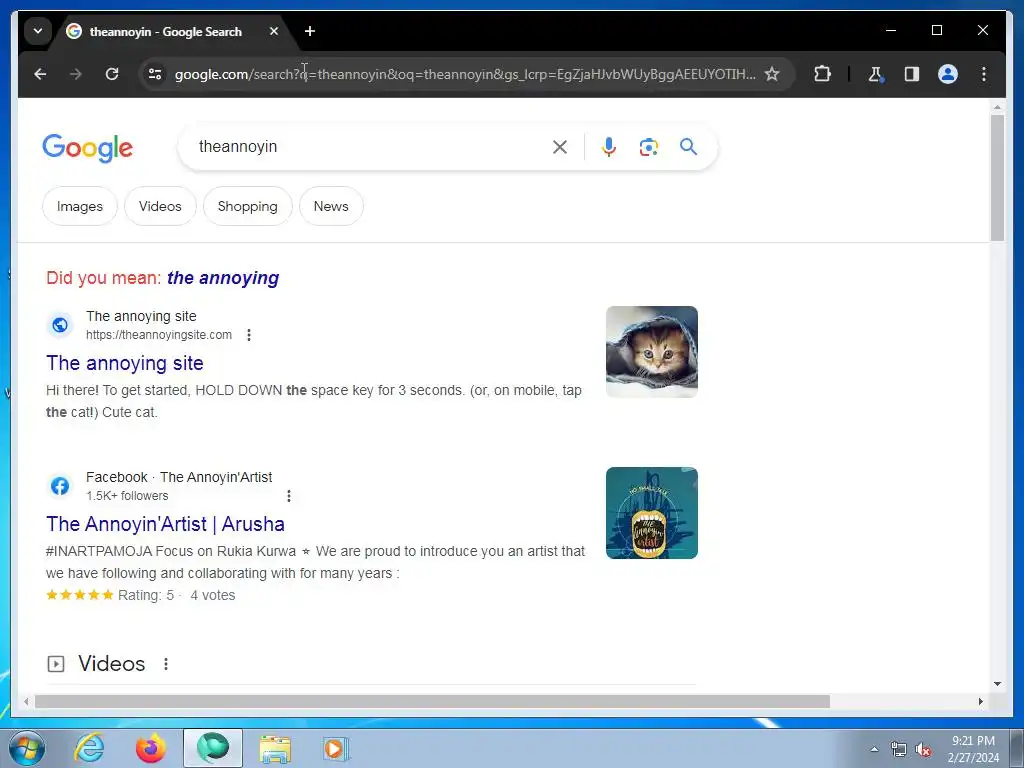Image resolution: width=1024 pixels, height=768 pixels.
Task: Reload the page with refresh icon
Action: pyautogui.click(x=112, y=74)
